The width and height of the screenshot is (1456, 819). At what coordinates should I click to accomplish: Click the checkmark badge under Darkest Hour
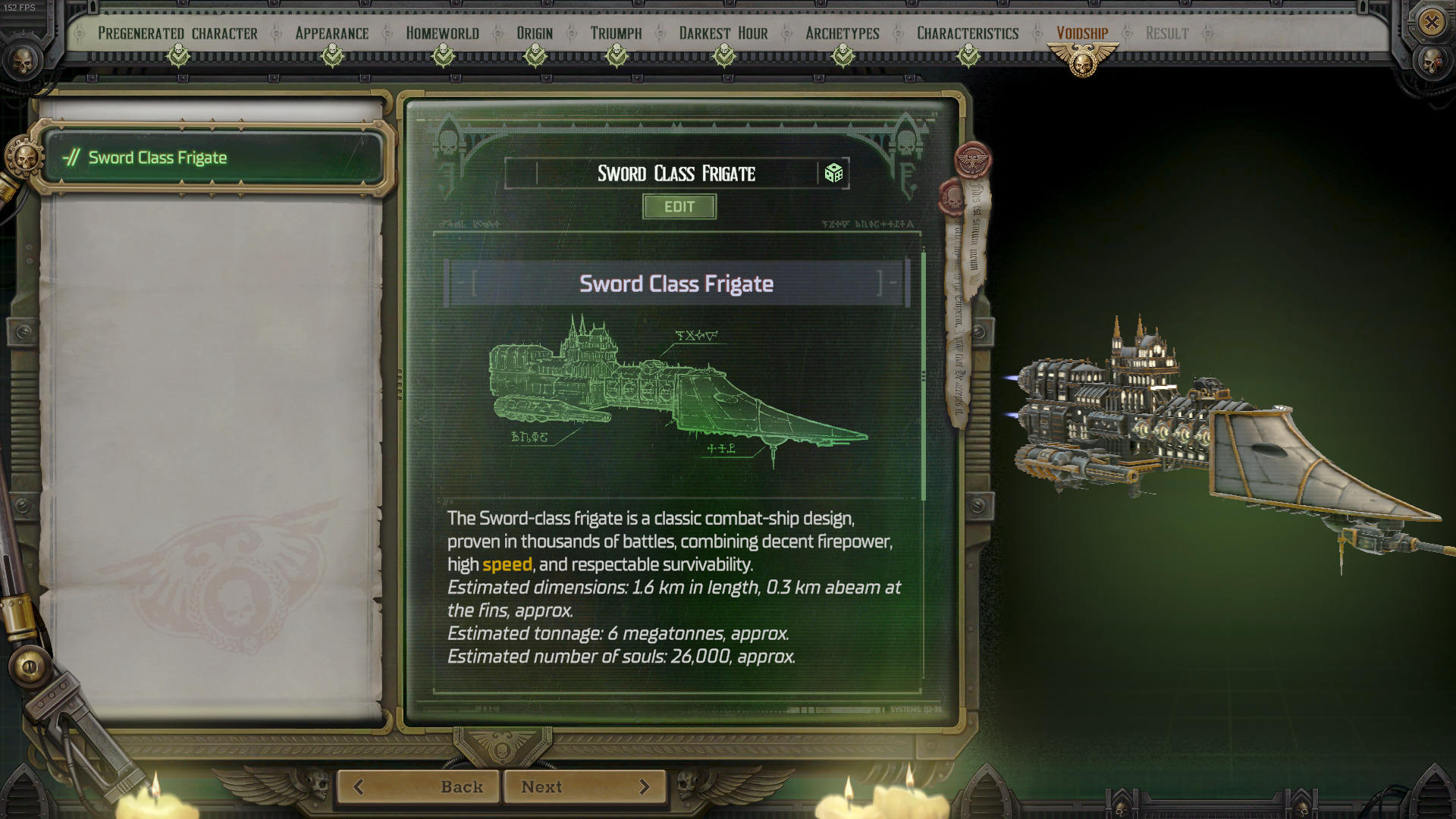[x=724, y=55]
